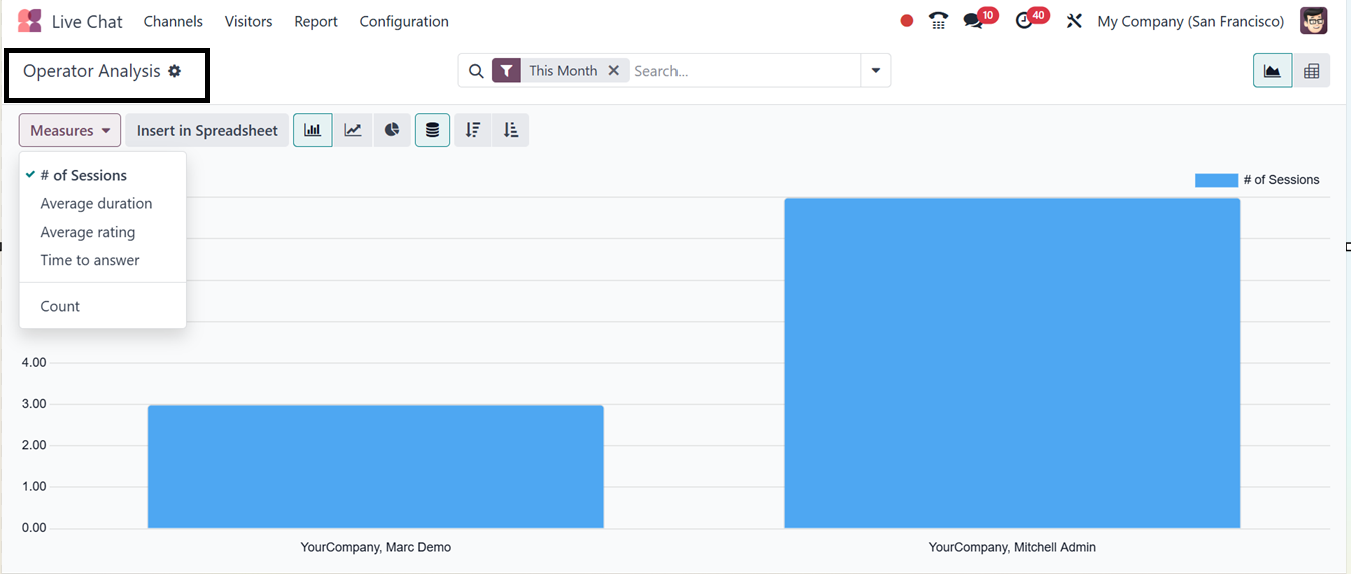Click the This Month filter label

563,71
